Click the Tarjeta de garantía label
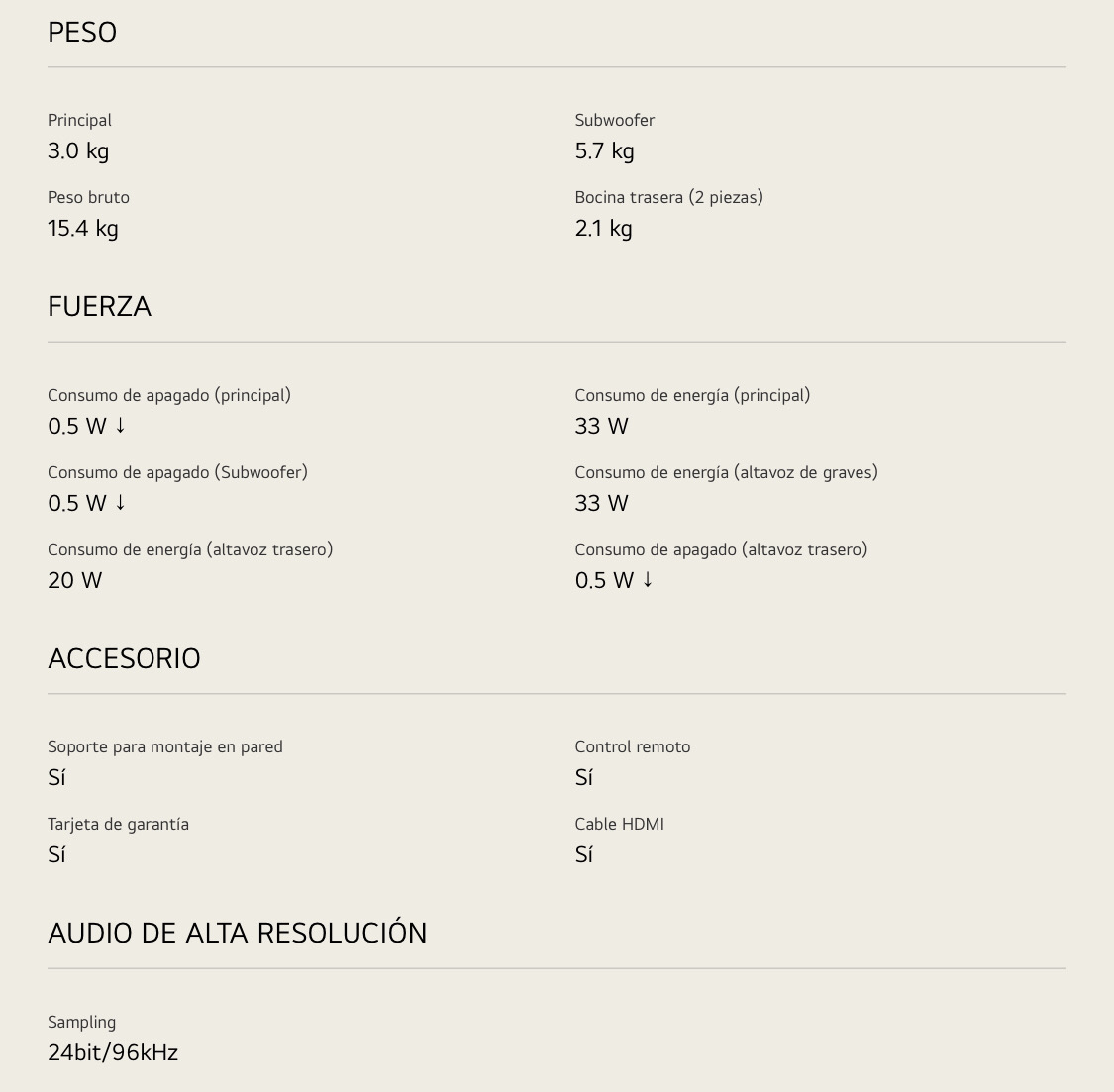The image size is (1114, 1092). click(118, 825)
